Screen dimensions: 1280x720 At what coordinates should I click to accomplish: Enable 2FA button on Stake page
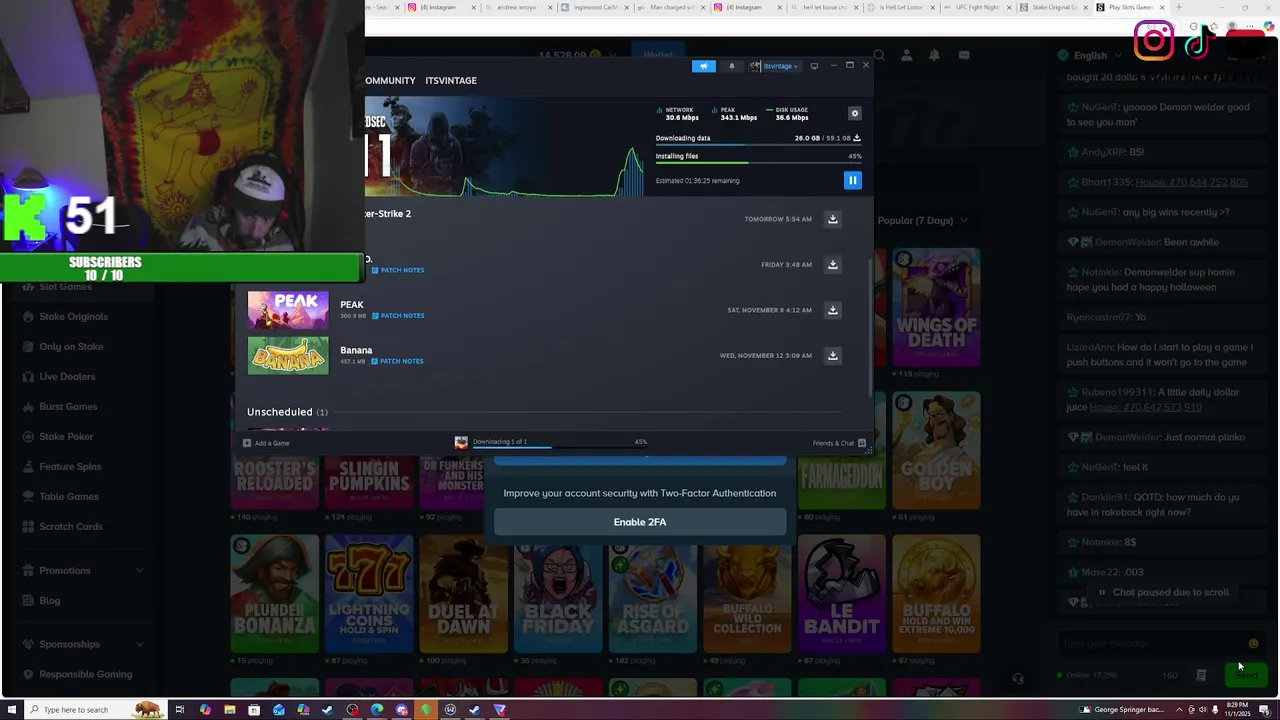coord(640,522)
